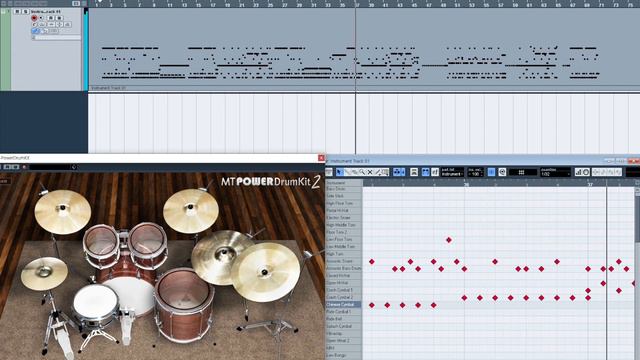Toggle Write automation W button on track

tap(59, 18)
